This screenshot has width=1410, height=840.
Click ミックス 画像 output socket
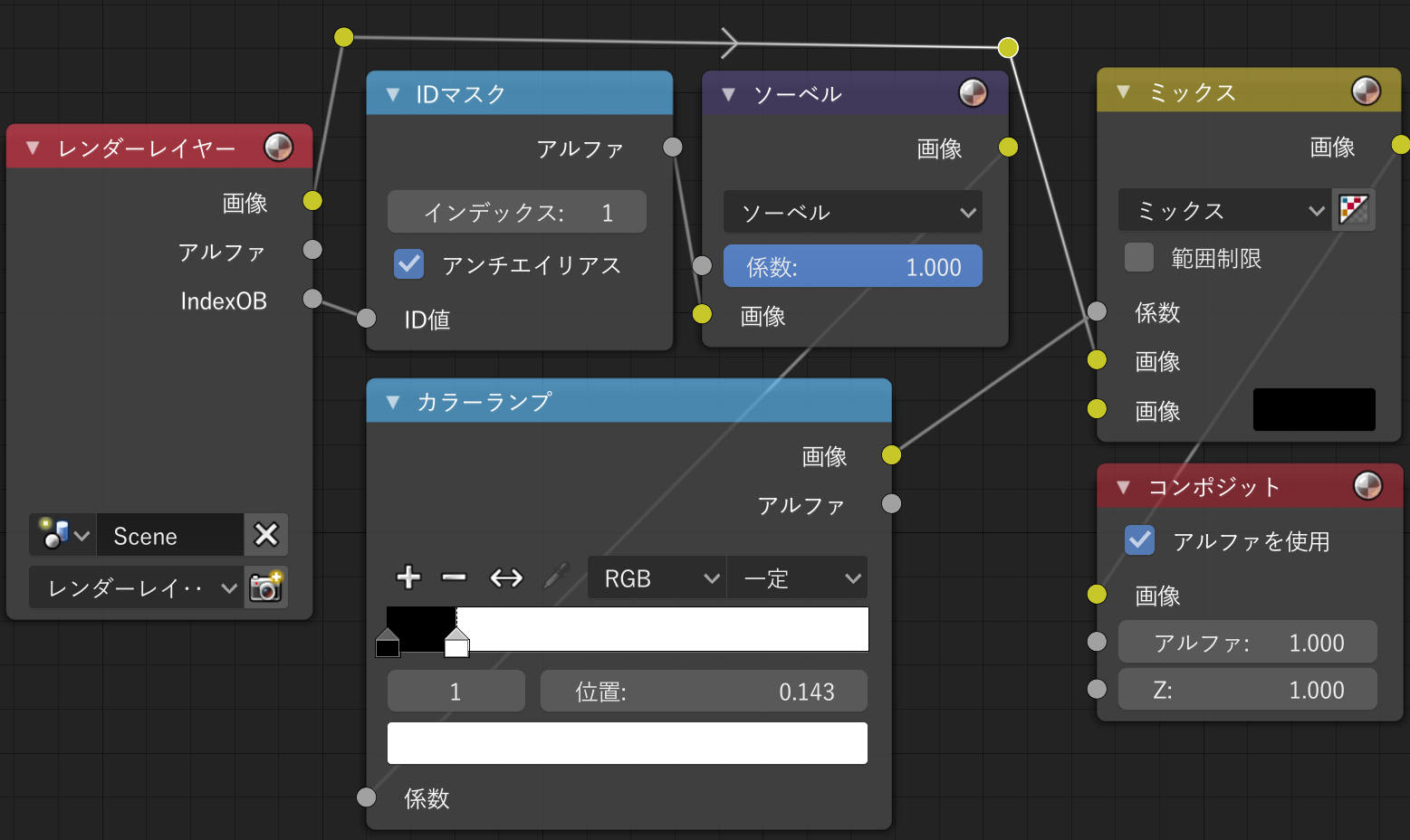[1400, 144]
